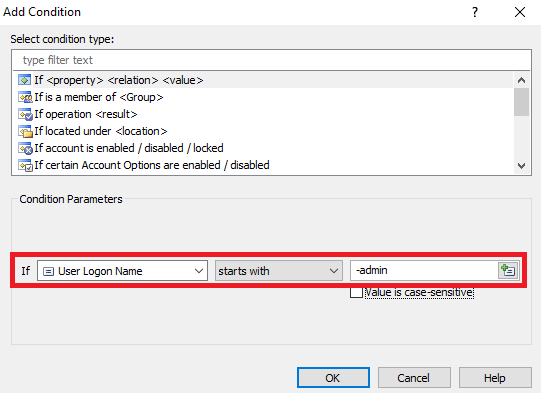Select If is a member of <Group>
541x393 pixels.
[98, 97]
